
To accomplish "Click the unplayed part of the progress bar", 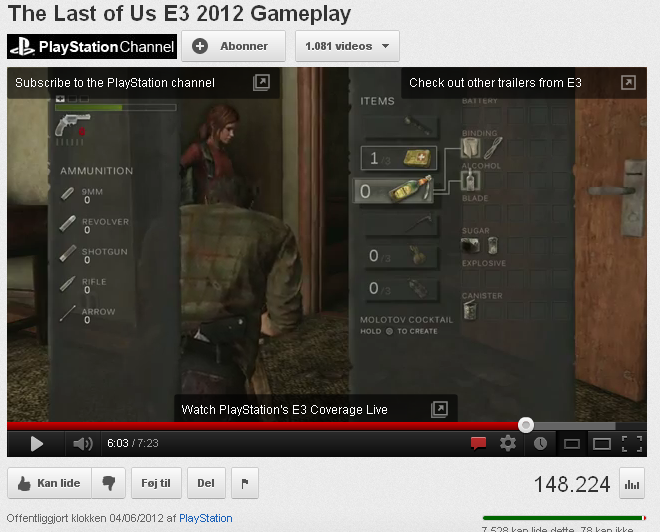I will click(x=590, y=426).
